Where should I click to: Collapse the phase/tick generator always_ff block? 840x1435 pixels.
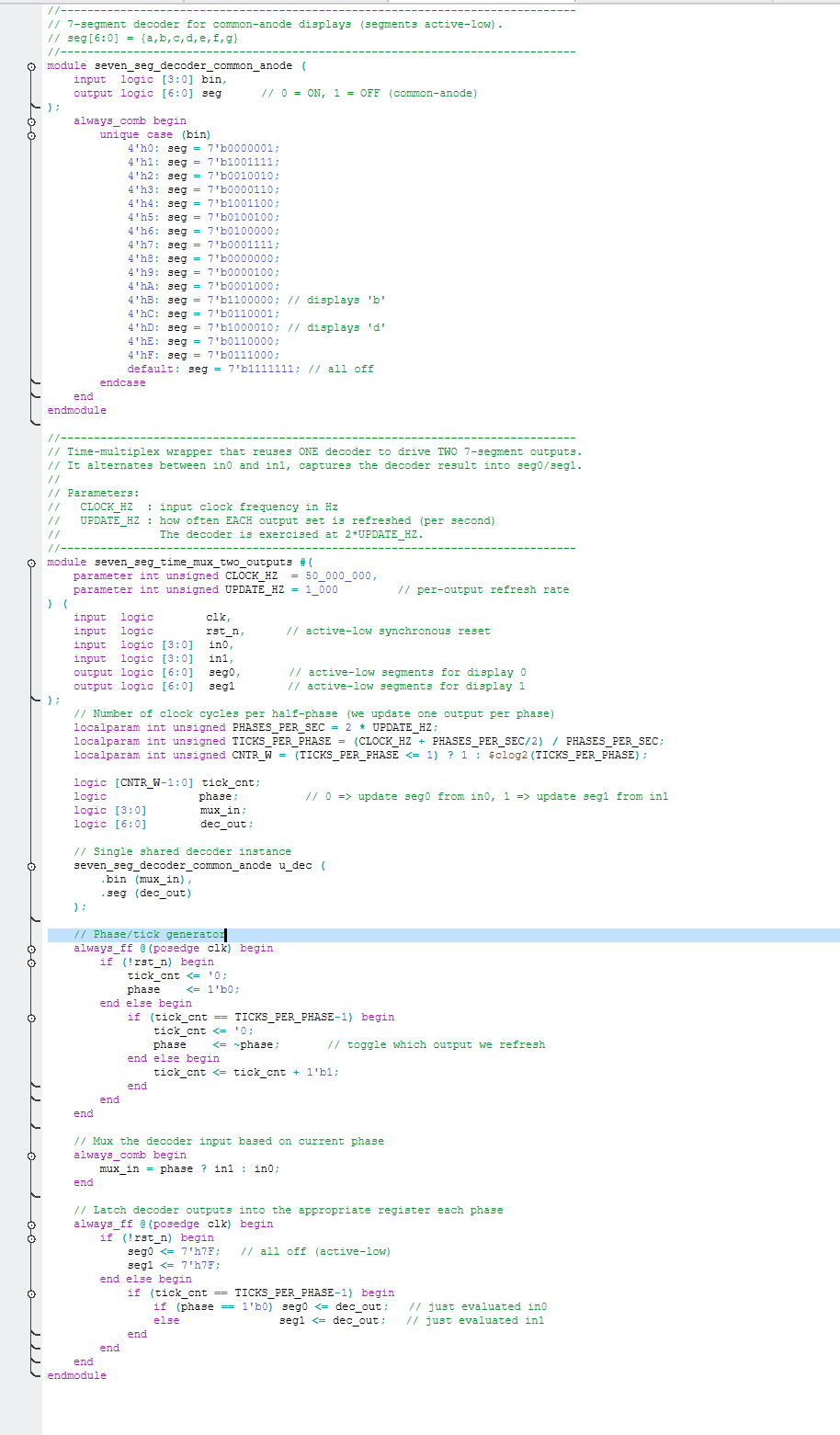(x=30, y=948)
